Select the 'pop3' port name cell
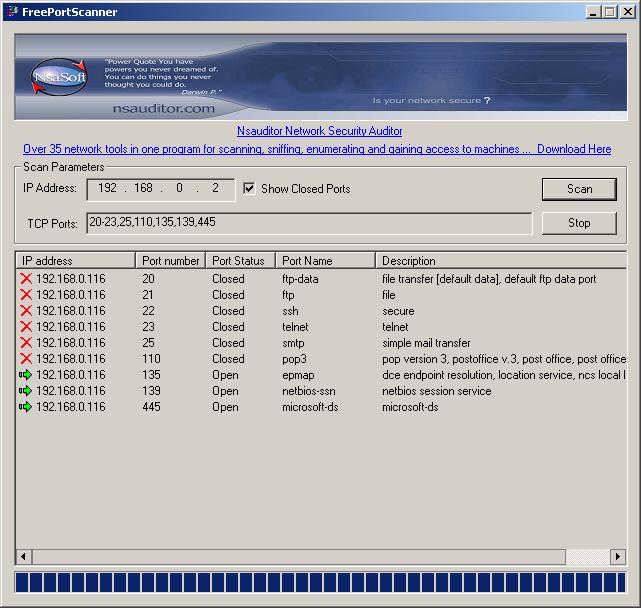 294,359
